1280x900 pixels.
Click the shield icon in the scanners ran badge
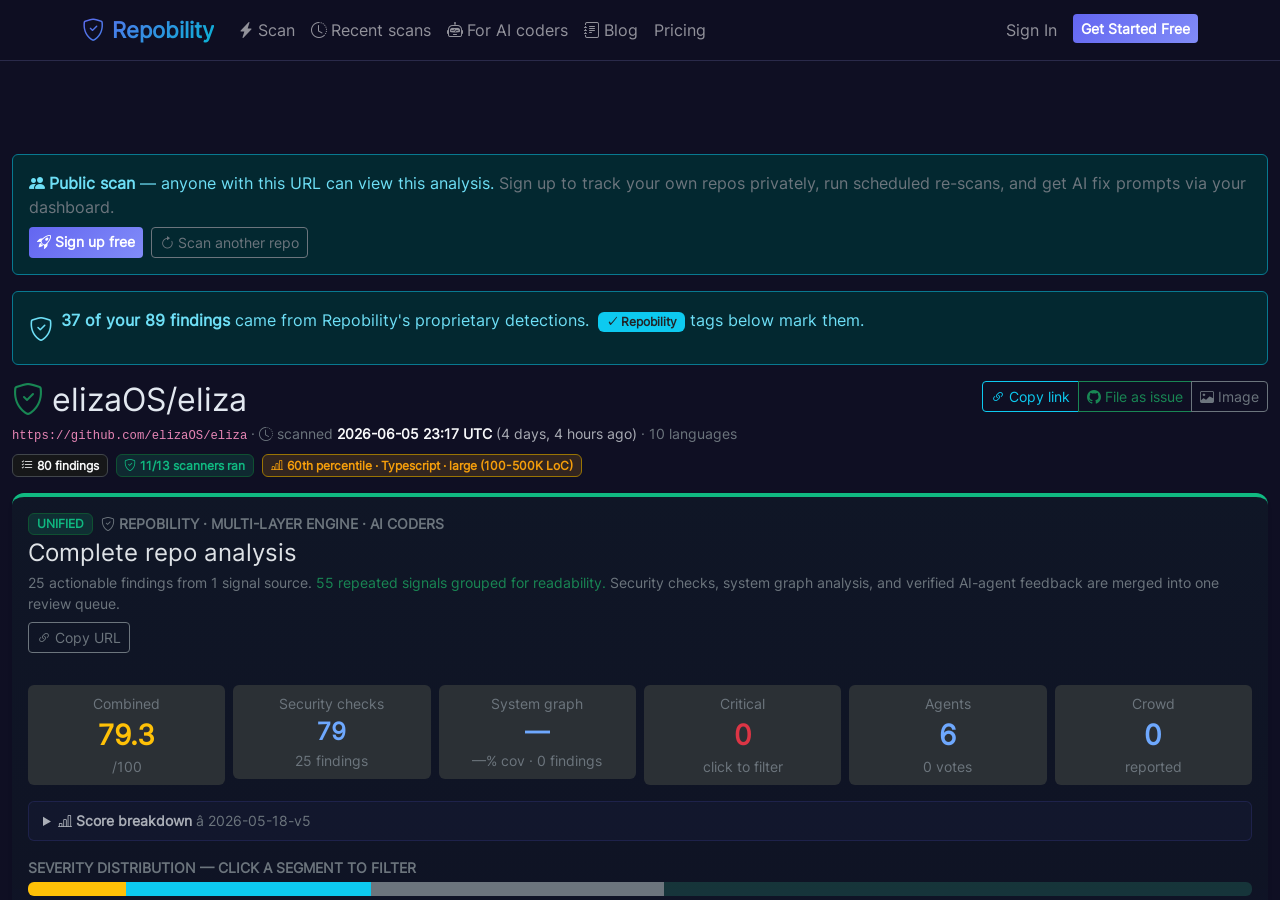[x=130, y=465]
